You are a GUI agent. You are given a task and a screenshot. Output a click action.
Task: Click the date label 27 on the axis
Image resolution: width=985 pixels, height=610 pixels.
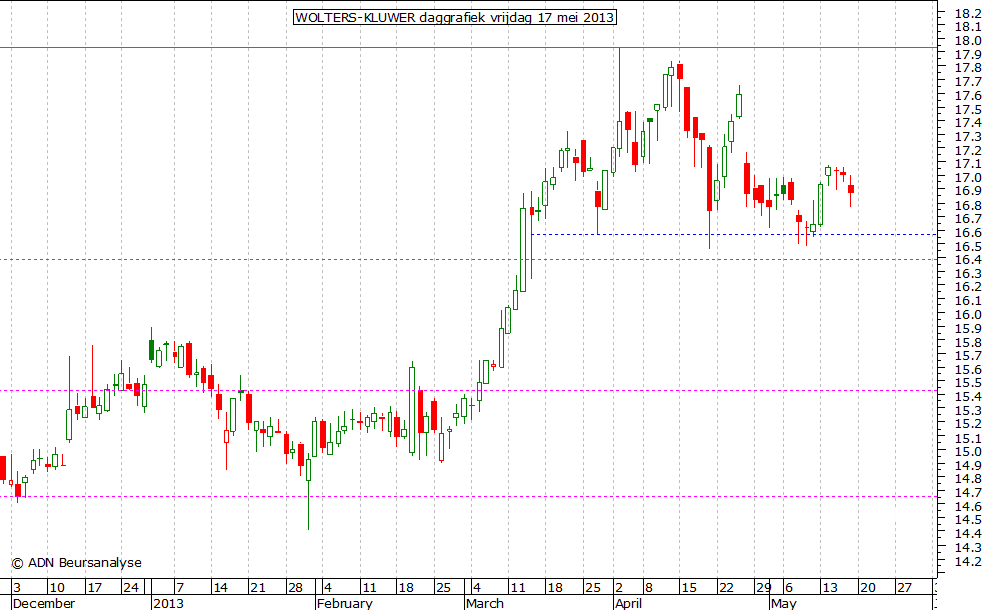click(904, 587)
